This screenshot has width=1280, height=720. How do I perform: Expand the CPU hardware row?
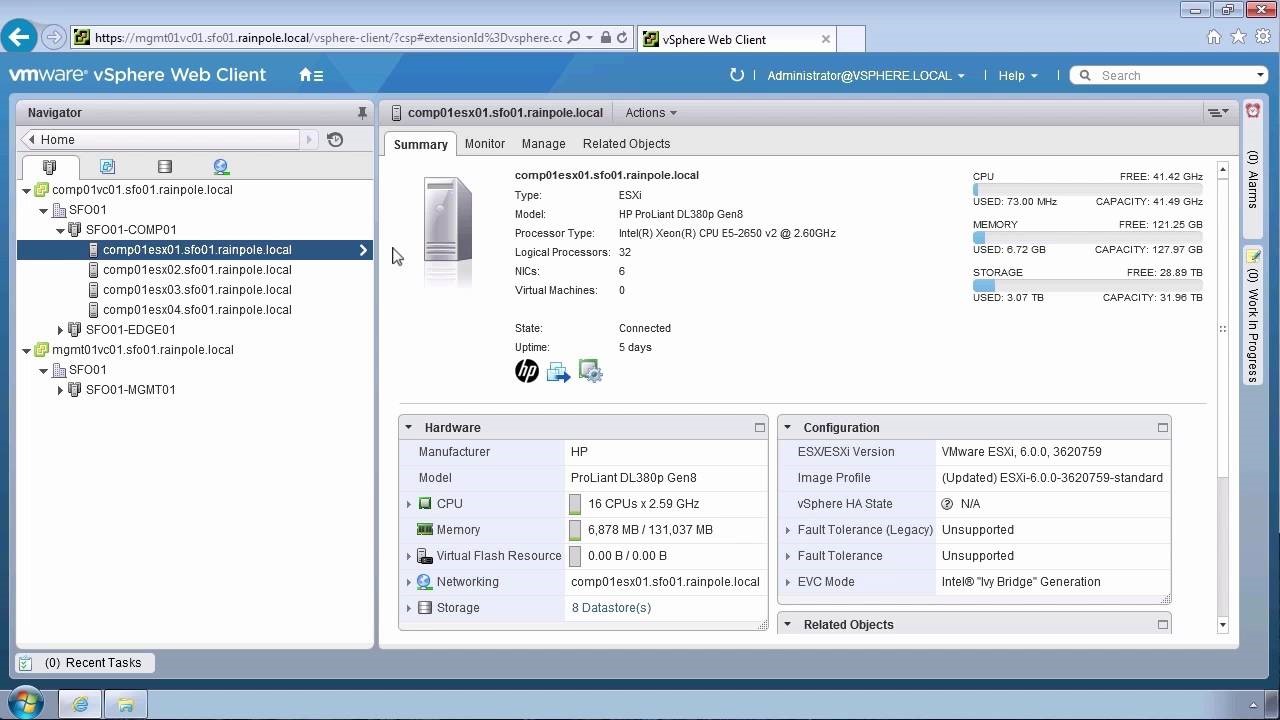[408, 504]
